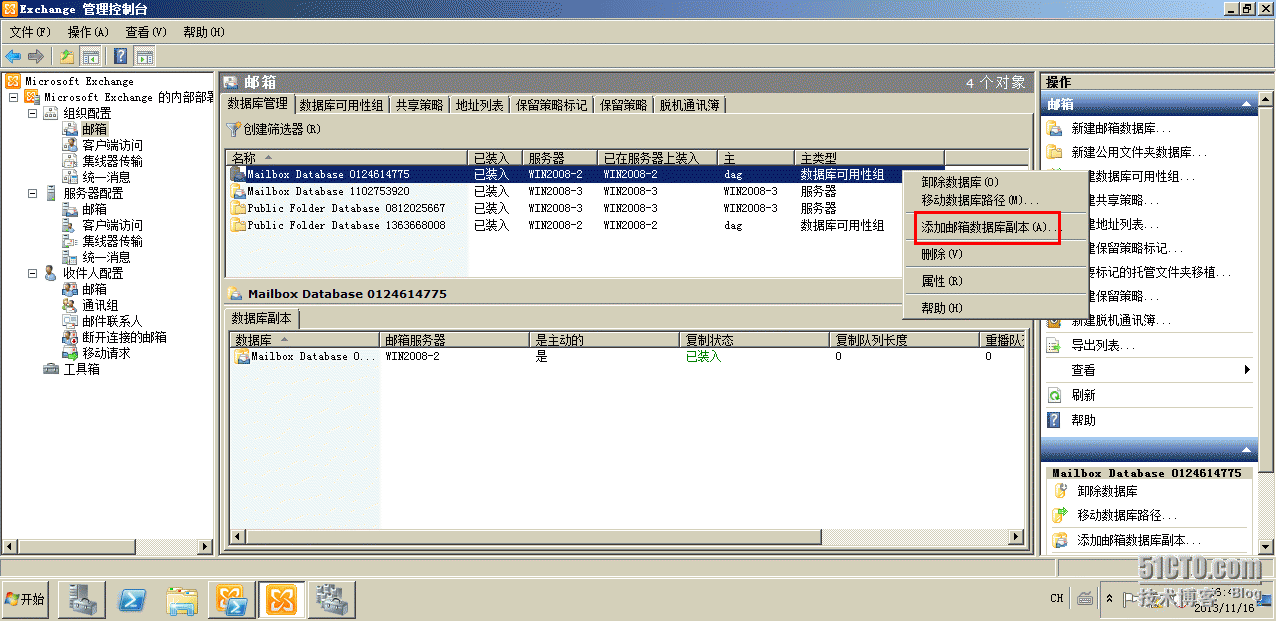
Task: Choose 帮助(H) in context menu
Action: [942, 308]
